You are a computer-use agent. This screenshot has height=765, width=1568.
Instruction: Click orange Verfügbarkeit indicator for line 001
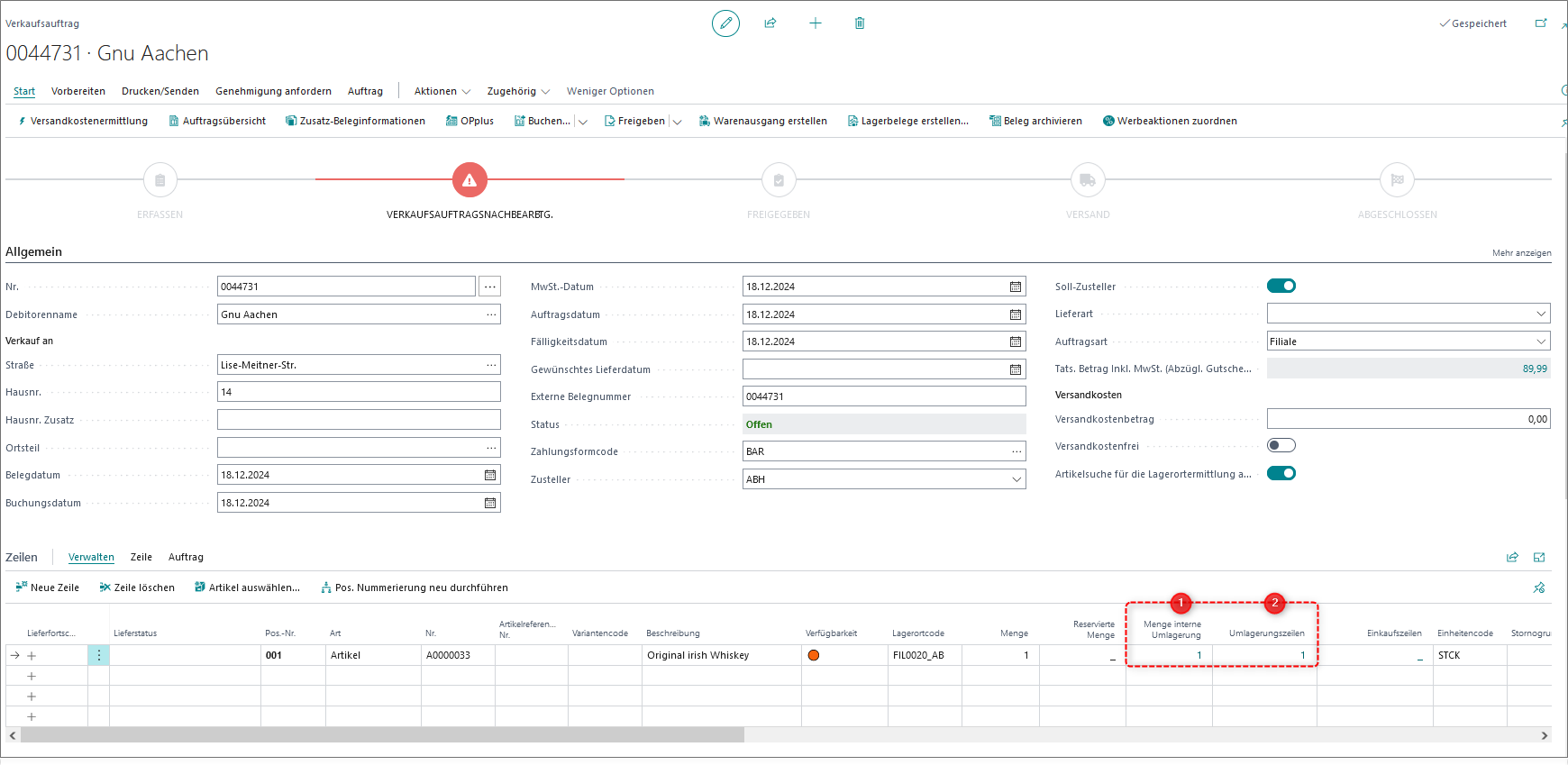click(814, 655)
